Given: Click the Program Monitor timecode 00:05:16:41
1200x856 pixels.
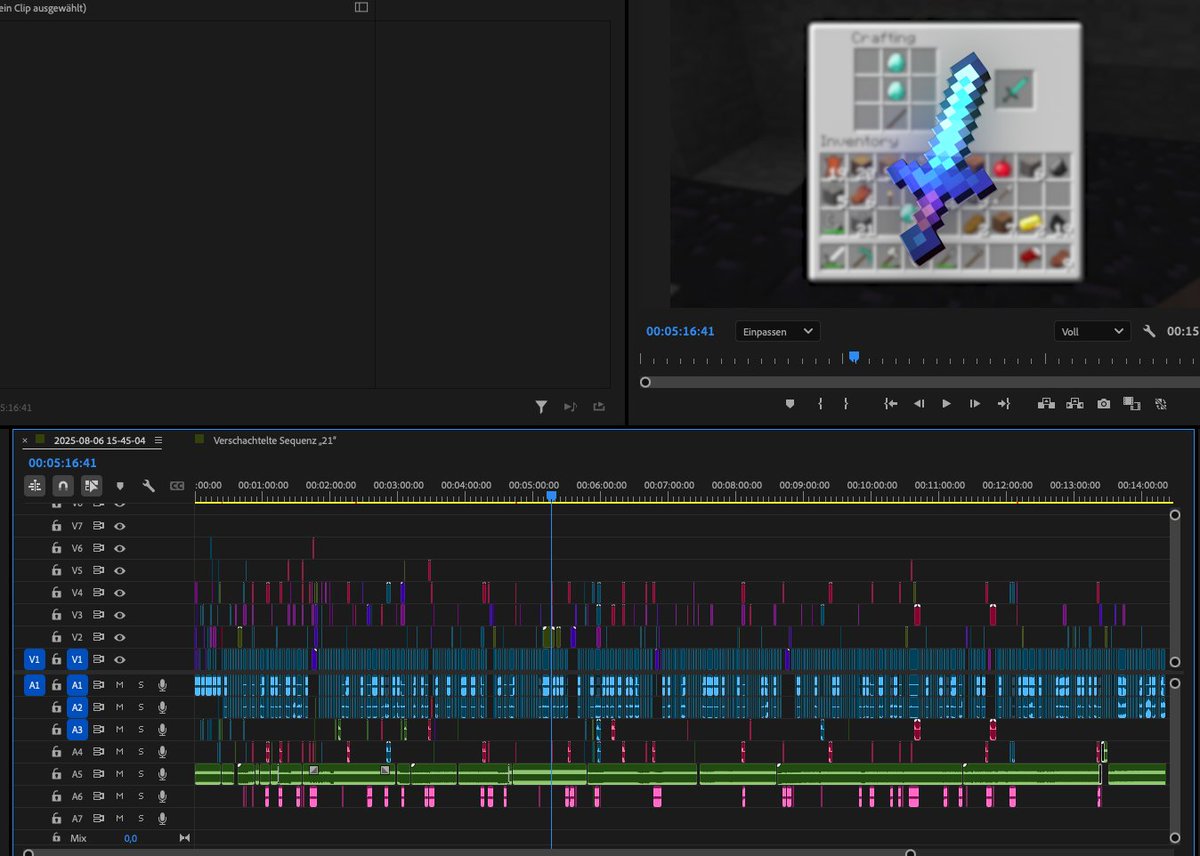Looking at the screenshot, I should pyautogui.click(x=680, y=331).
